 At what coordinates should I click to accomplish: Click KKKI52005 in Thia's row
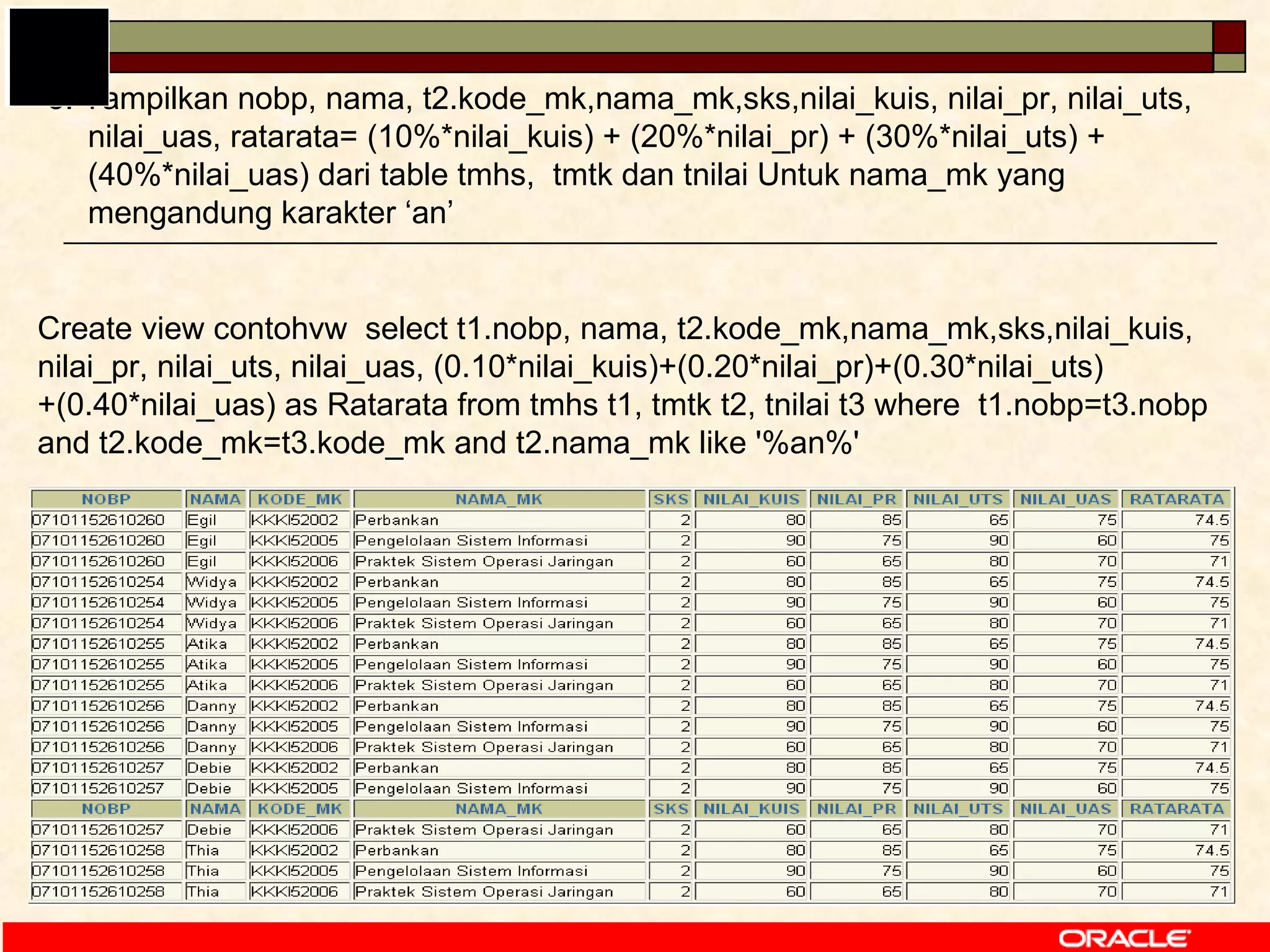pos(295,871)
